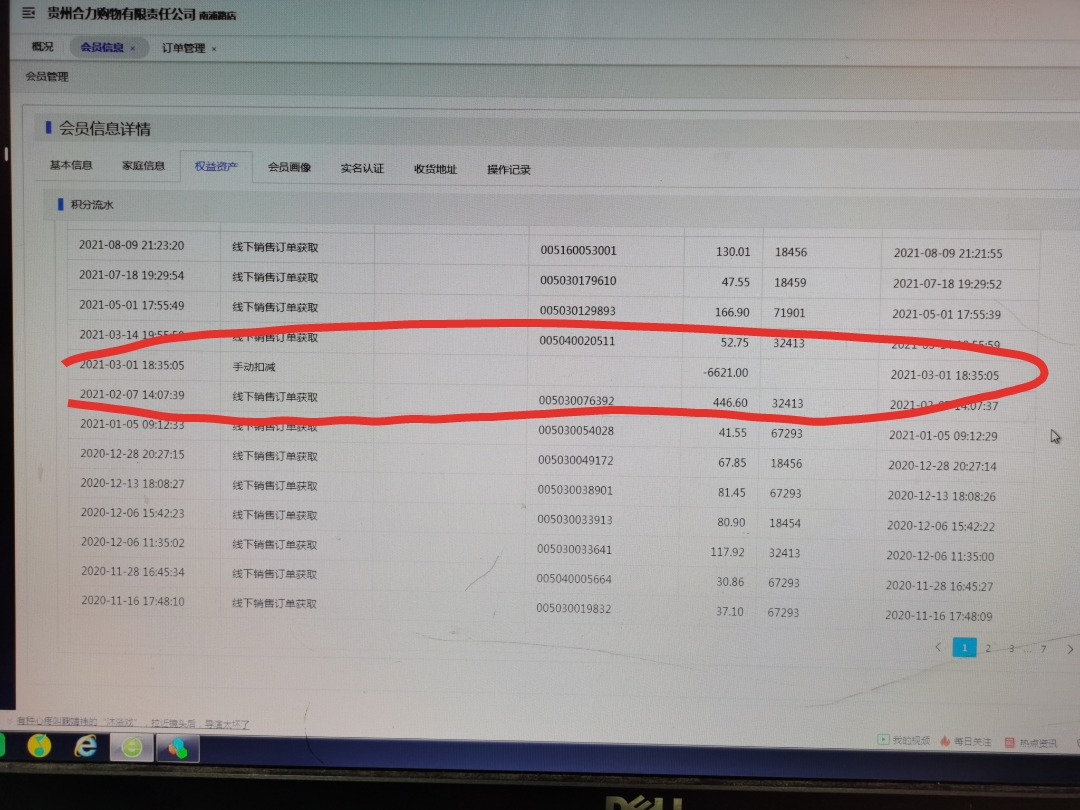
Task: Open Internet Explorer from the taskbar
Action: click(86, 746)
